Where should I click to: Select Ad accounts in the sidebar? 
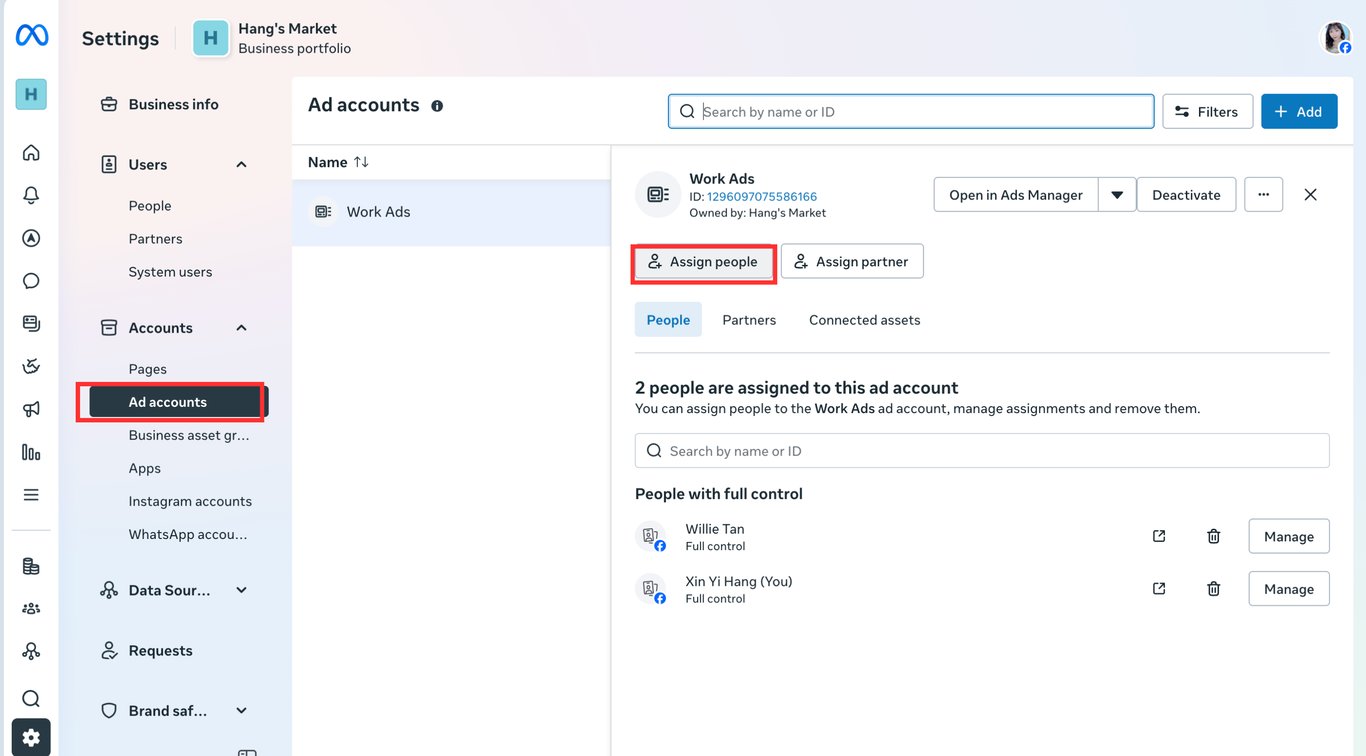coord(179,402)
